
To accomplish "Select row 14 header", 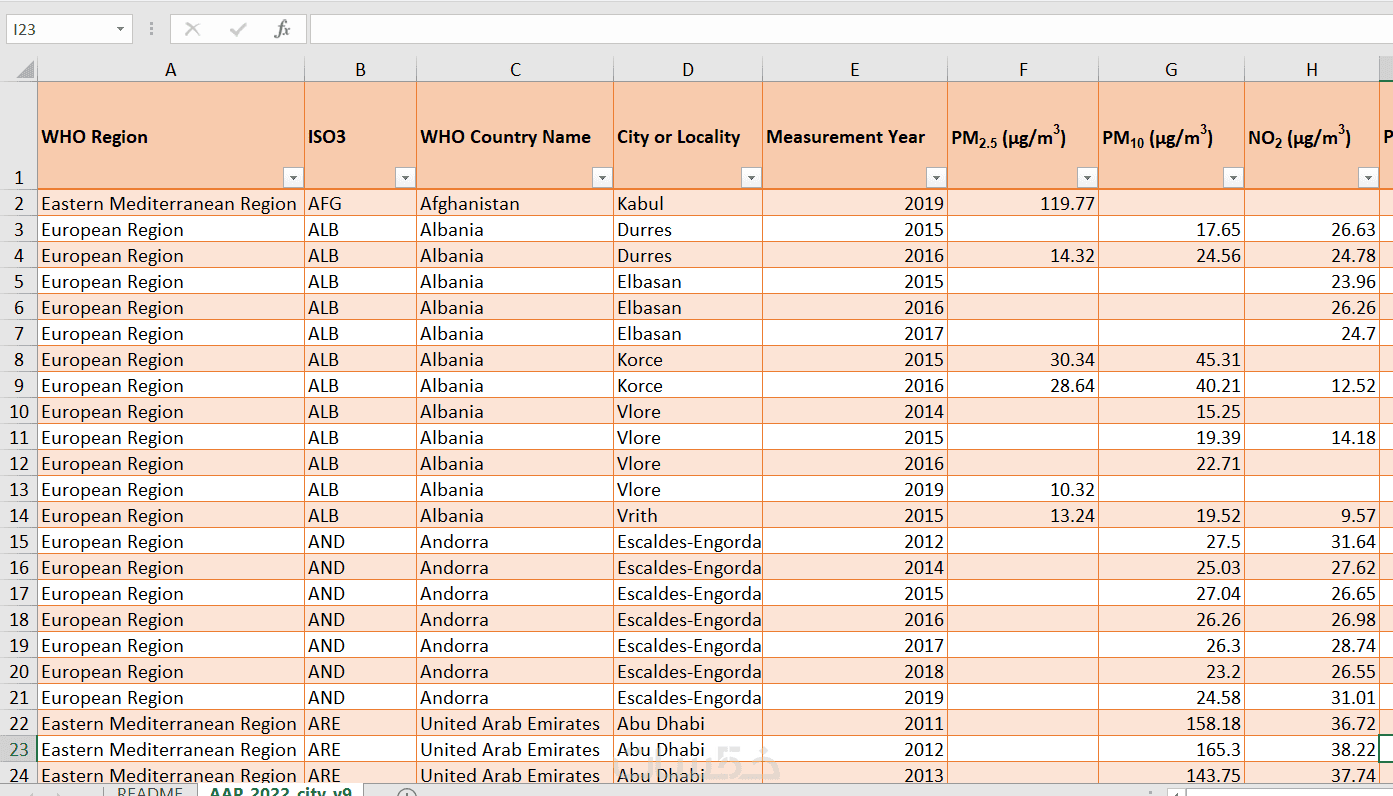I will pyautogui.click(x=19, y=516).
